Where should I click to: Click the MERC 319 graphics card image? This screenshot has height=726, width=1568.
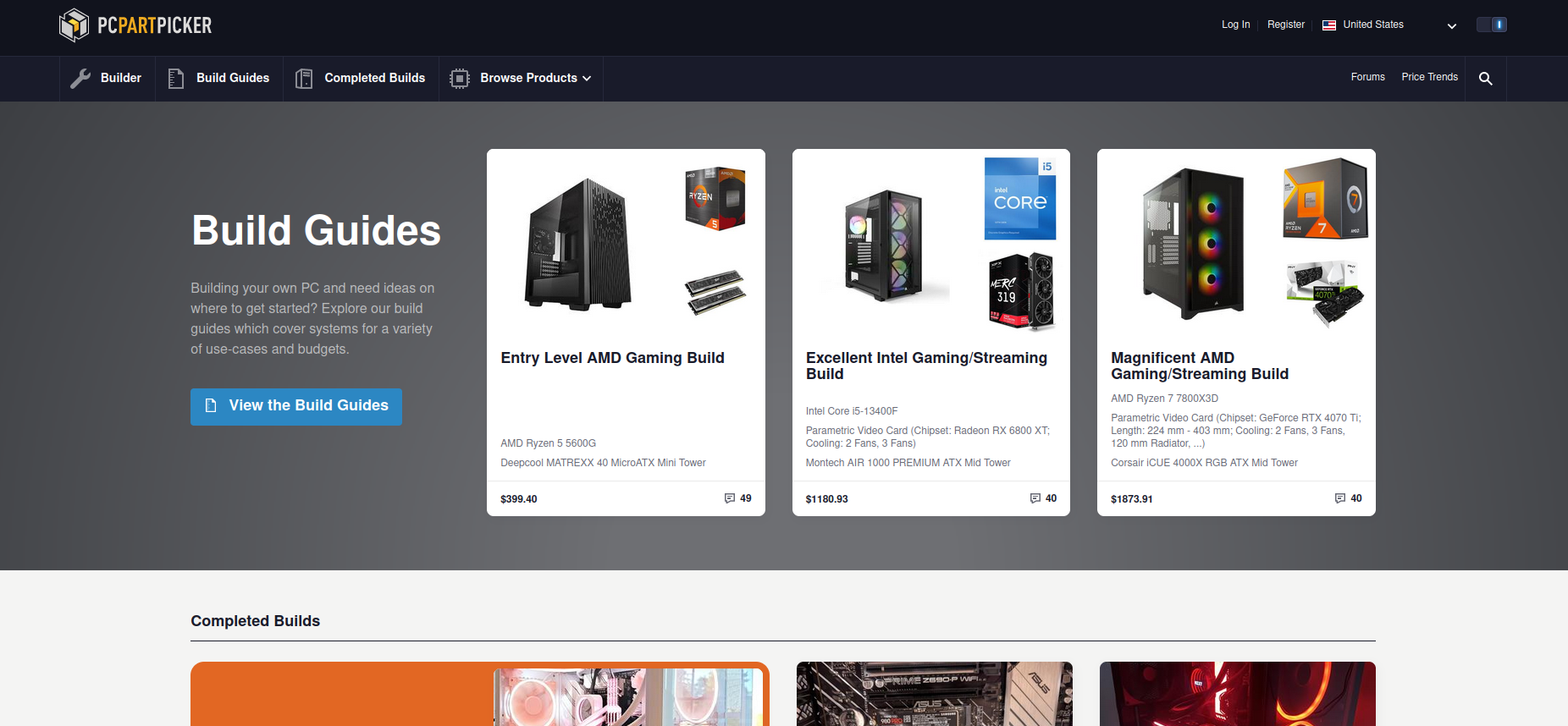(x=1021, y=290)
